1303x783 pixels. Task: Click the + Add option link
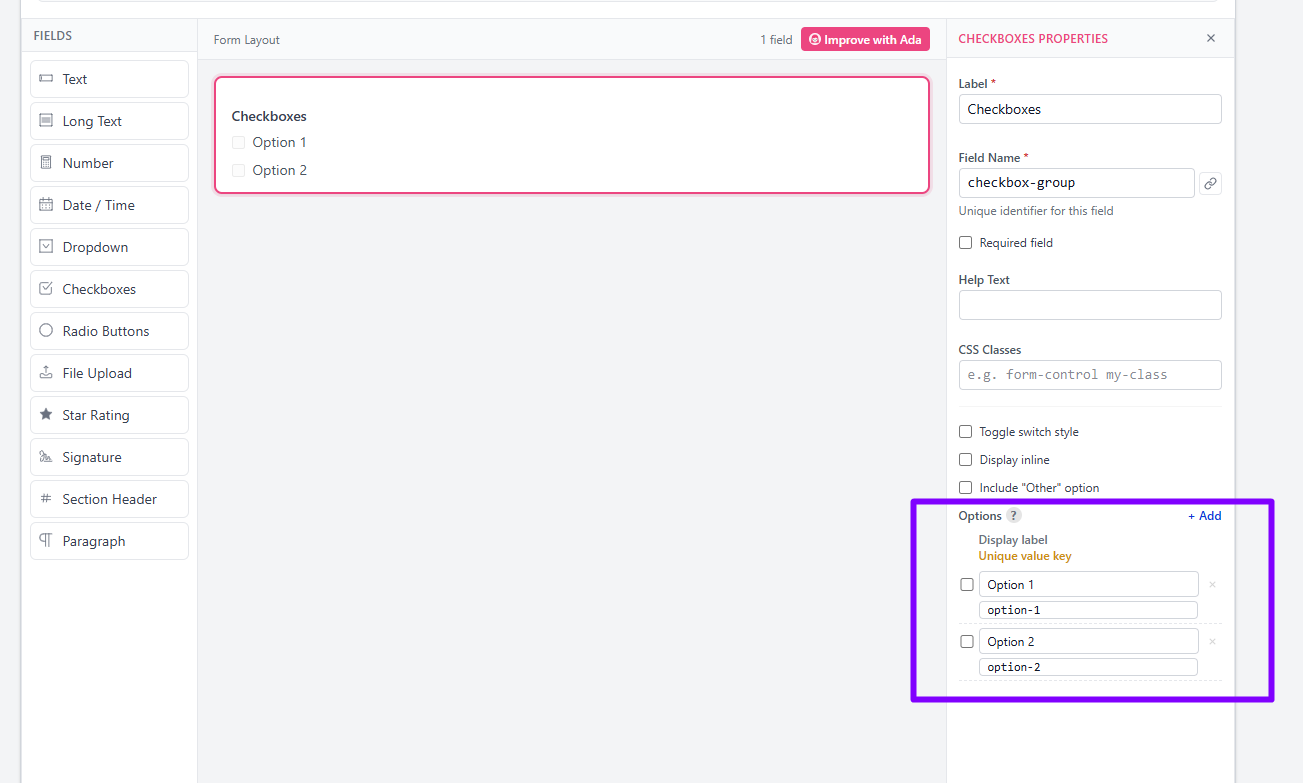(x=1204, y=516)
